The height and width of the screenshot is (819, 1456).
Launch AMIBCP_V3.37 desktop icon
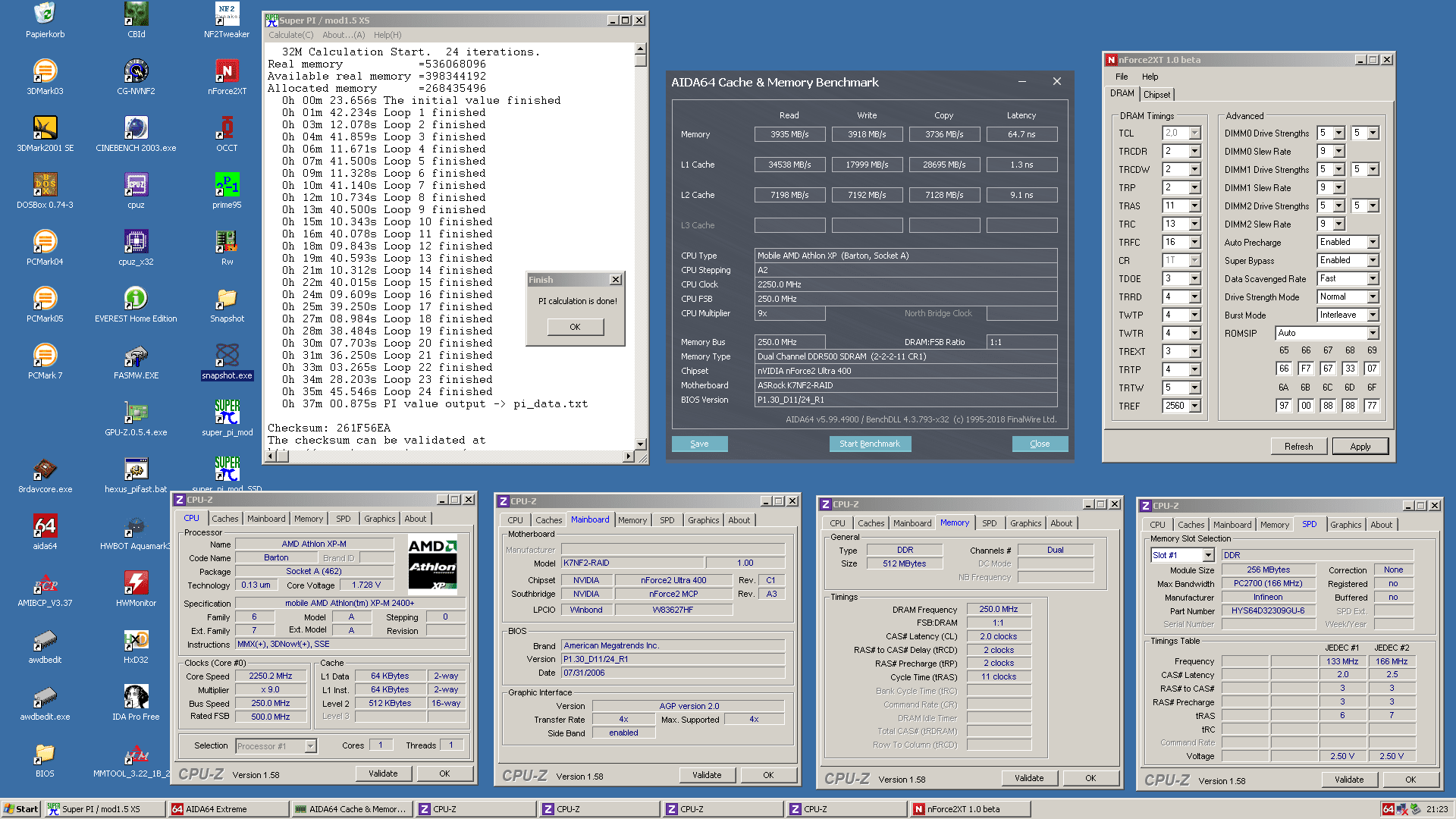(45, 589)
